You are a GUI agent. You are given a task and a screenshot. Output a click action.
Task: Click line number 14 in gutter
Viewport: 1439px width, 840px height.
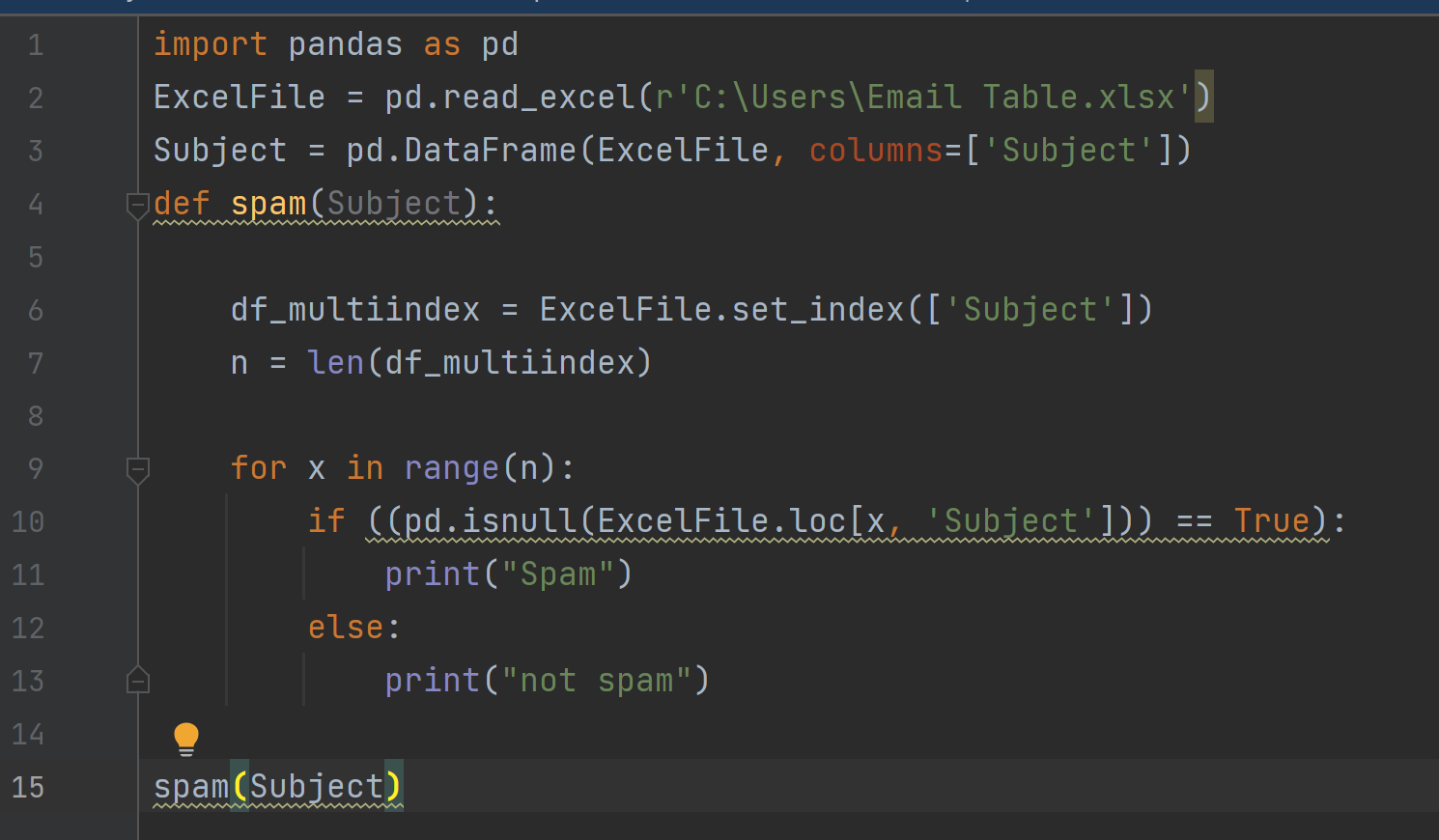[28, 735]
